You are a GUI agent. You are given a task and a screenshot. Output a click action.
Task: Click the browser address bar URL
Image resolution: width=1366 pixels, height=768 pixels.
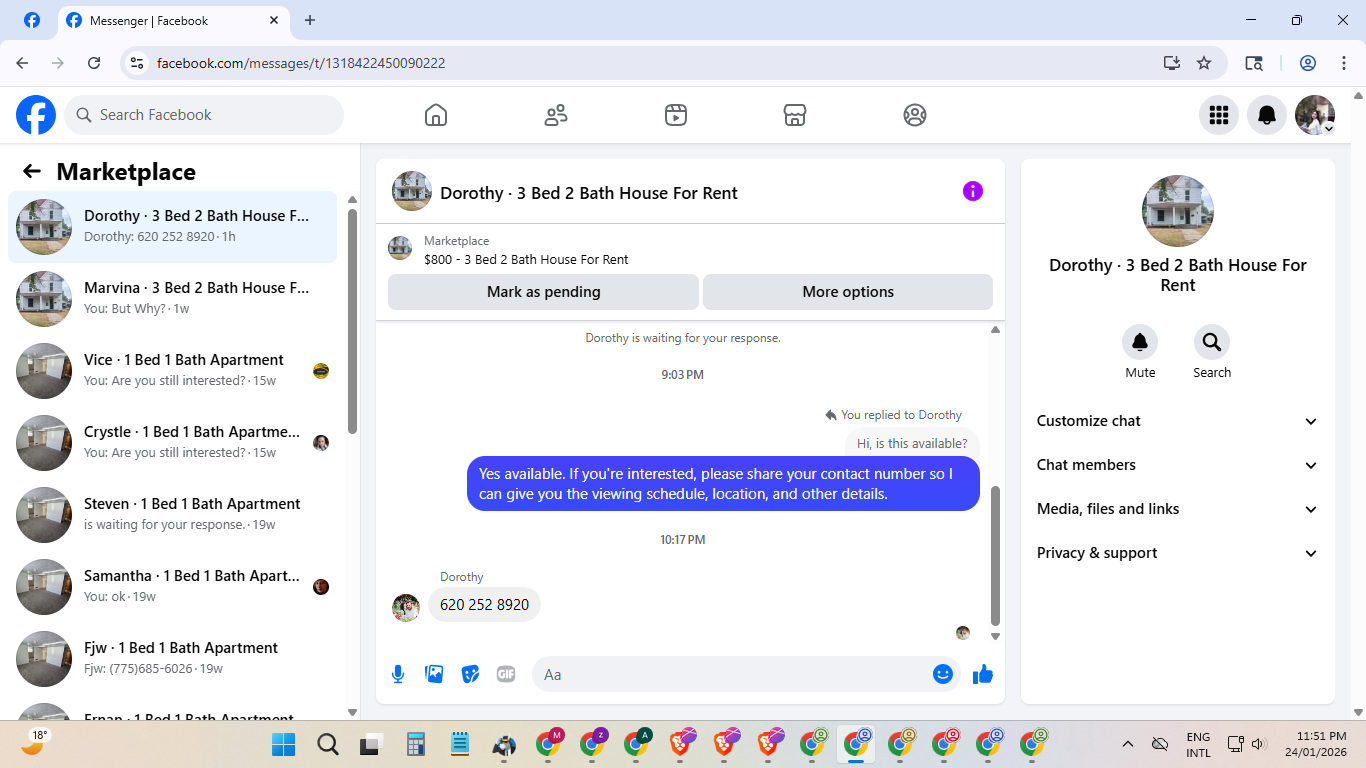pos(301,63)
